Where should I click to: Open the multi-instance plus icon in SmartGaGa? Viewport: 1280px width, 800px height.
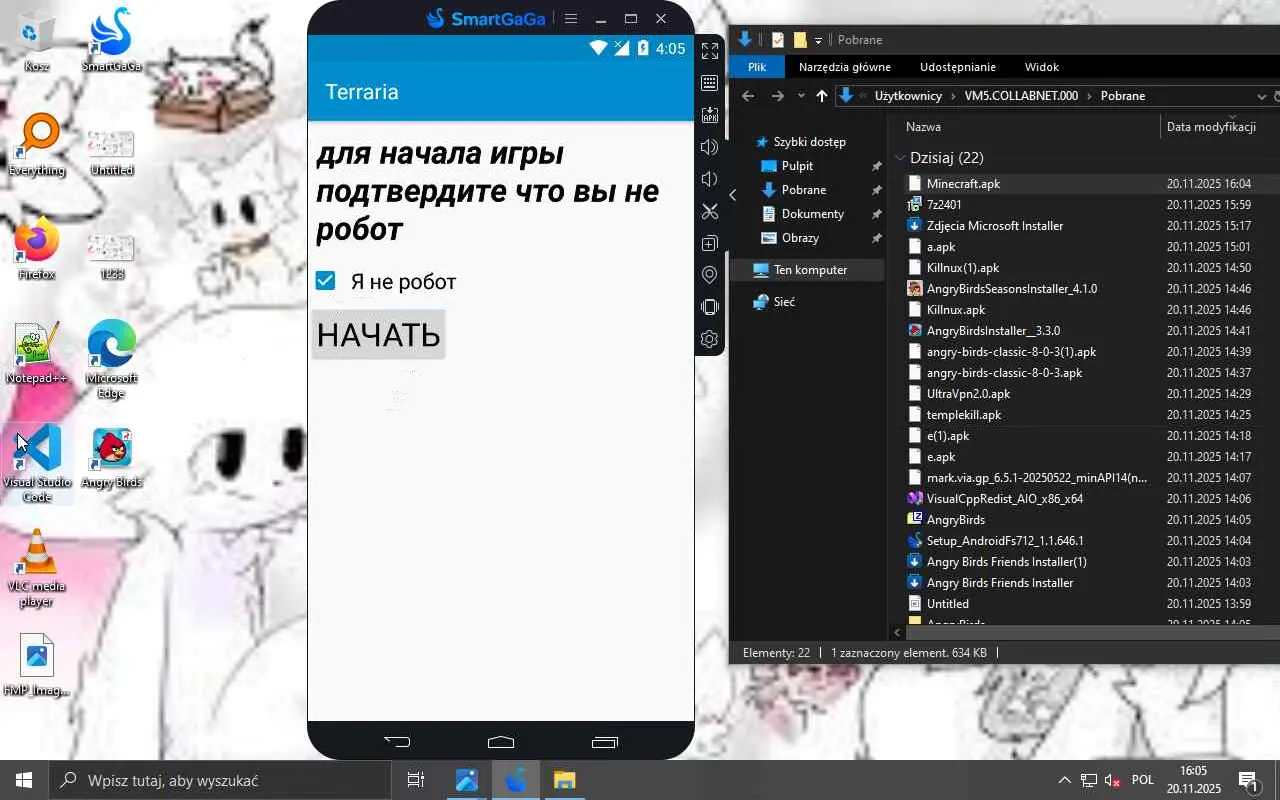(x=710, y=243)
